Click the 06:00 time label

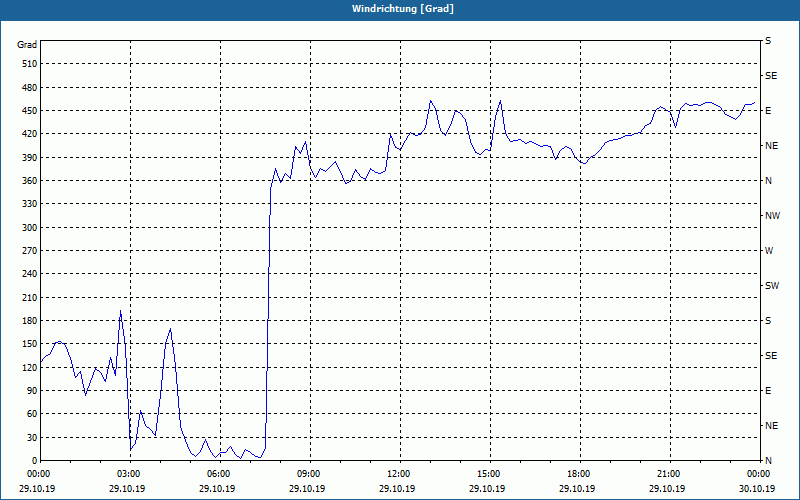tap(217, 474)
